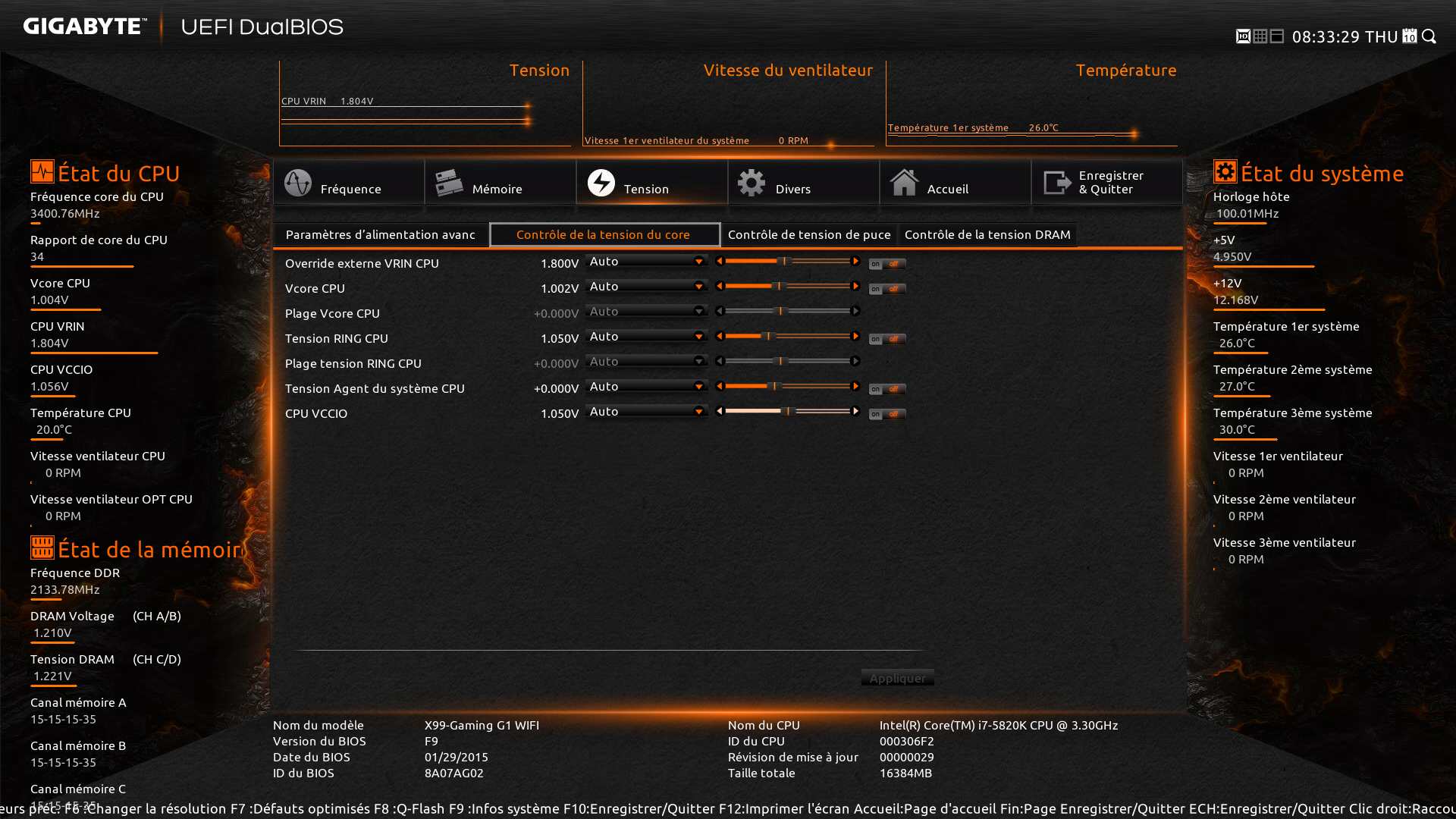Increase CPU VCCIO with right arrow
The height and width of the screenshot is (819, 1456).
tap(855, 411)
